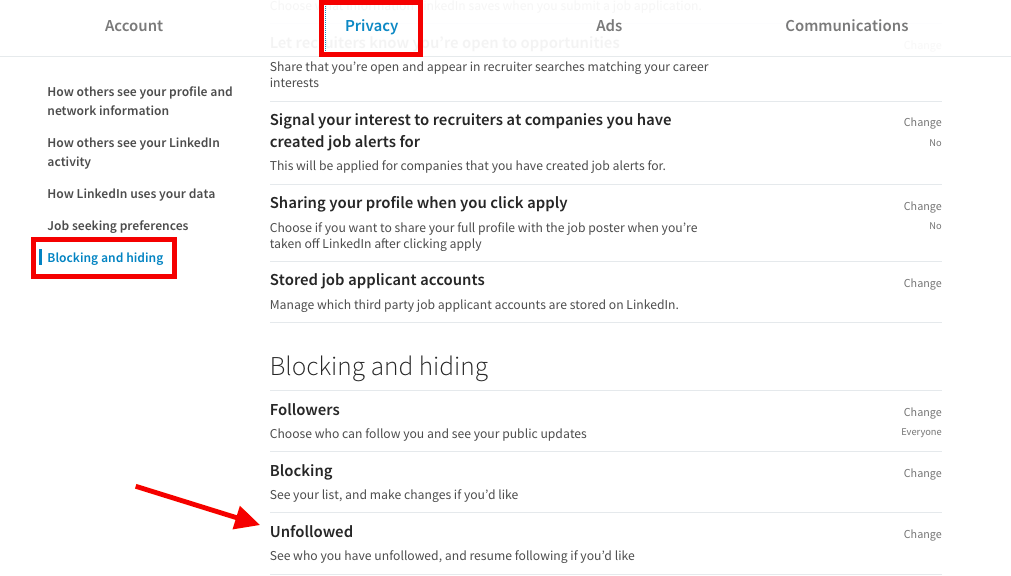Screen dimensions: 1011x576
Task: Open the Account tab
Action: (134, 26)
